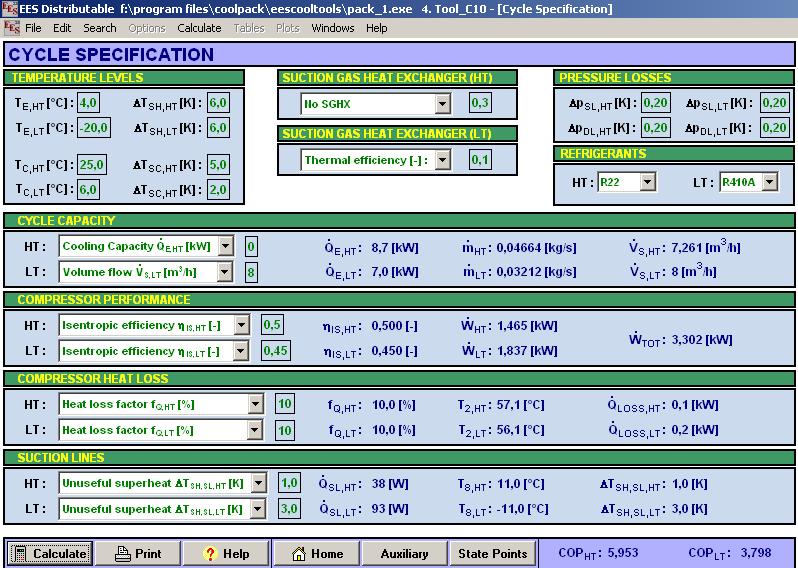This screenshot has height=568, width=798.
Task: Open the Search menu
Action: [x=100, y=28]
